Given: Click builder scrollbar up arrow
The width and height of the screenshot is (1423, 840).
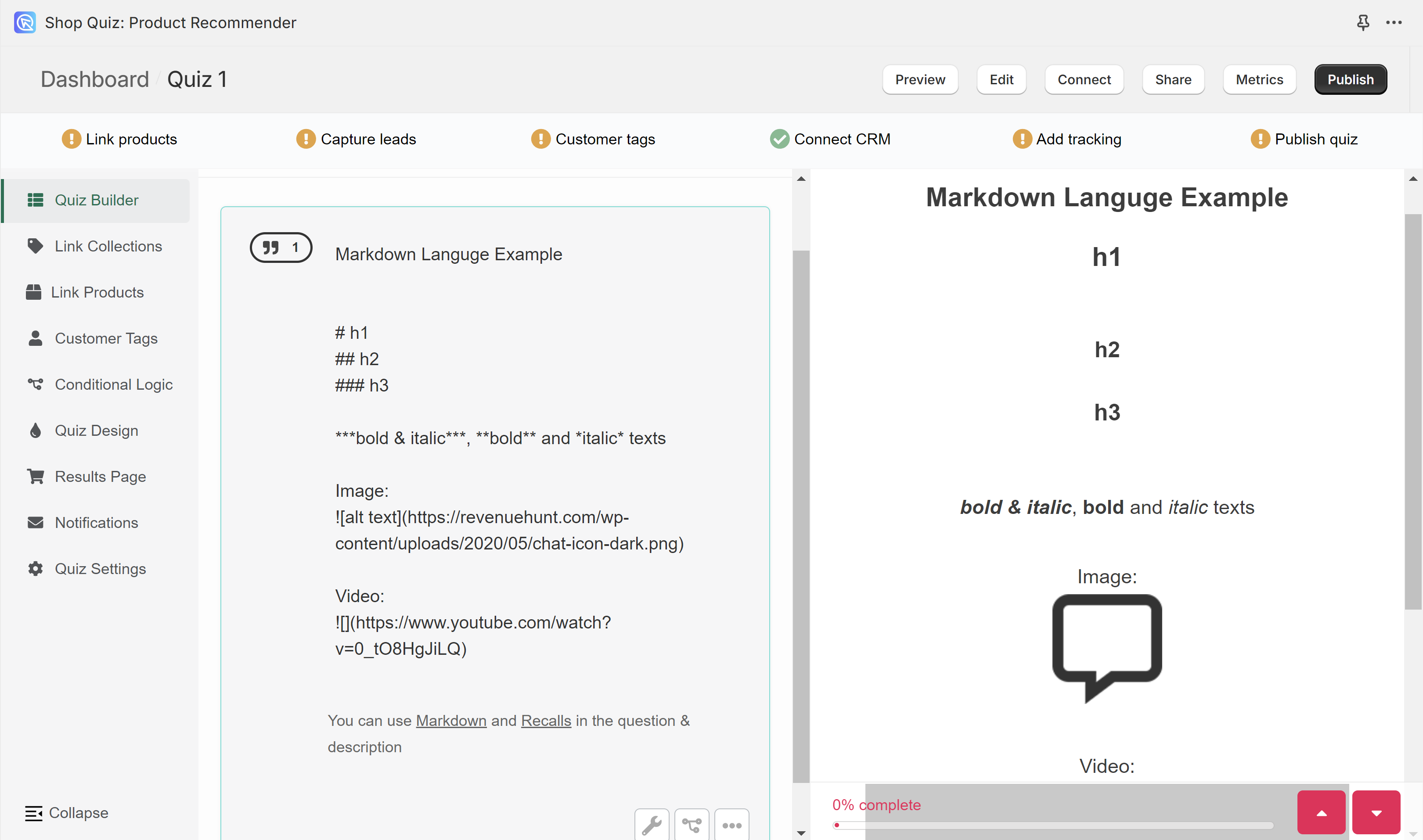Looking at the screenshot, I should [801, 179].
